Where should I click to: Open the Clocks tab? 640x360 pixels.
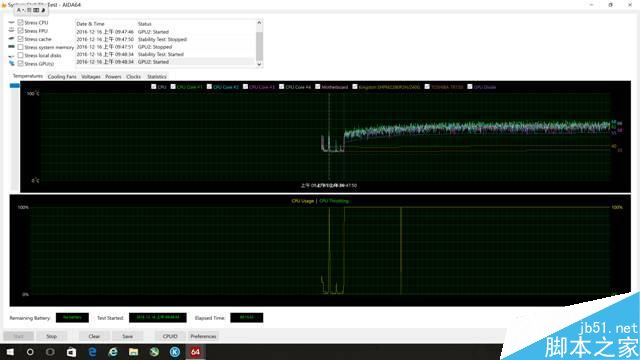coord(133,77)
